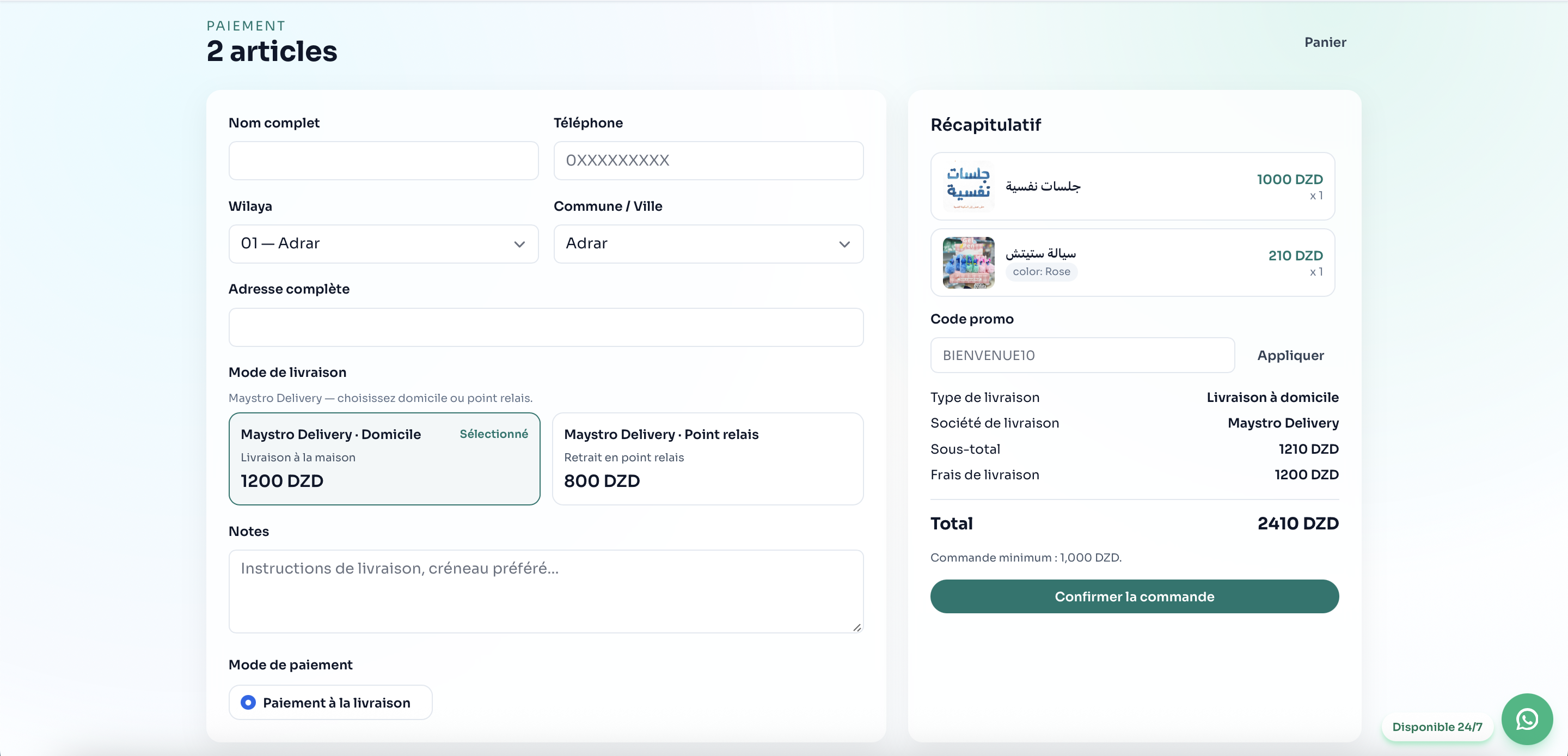Click the BIENVENUE10 promo code field
1568x756 pixels.
point(1082,355)
